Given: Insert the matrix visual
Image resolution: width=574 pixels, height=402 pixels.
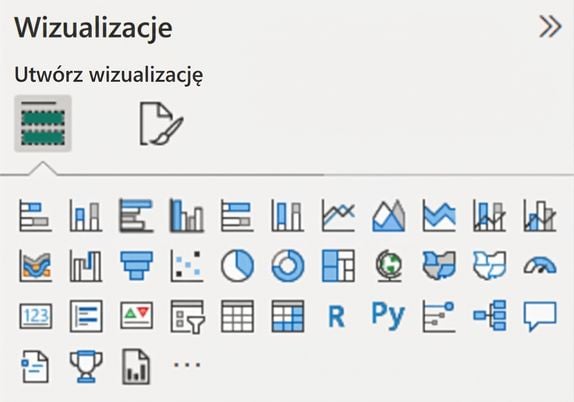Looking at the screenshot, I should 288,316.
